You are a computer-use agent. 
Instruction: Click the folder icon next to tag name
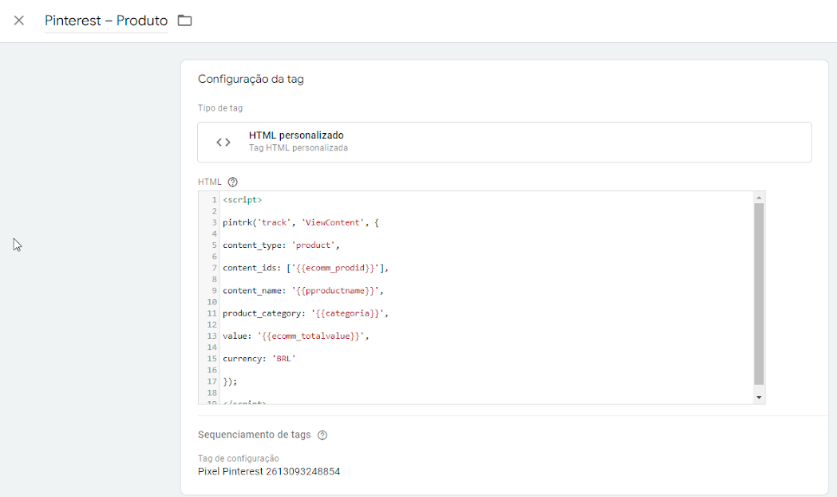point(185,20)
